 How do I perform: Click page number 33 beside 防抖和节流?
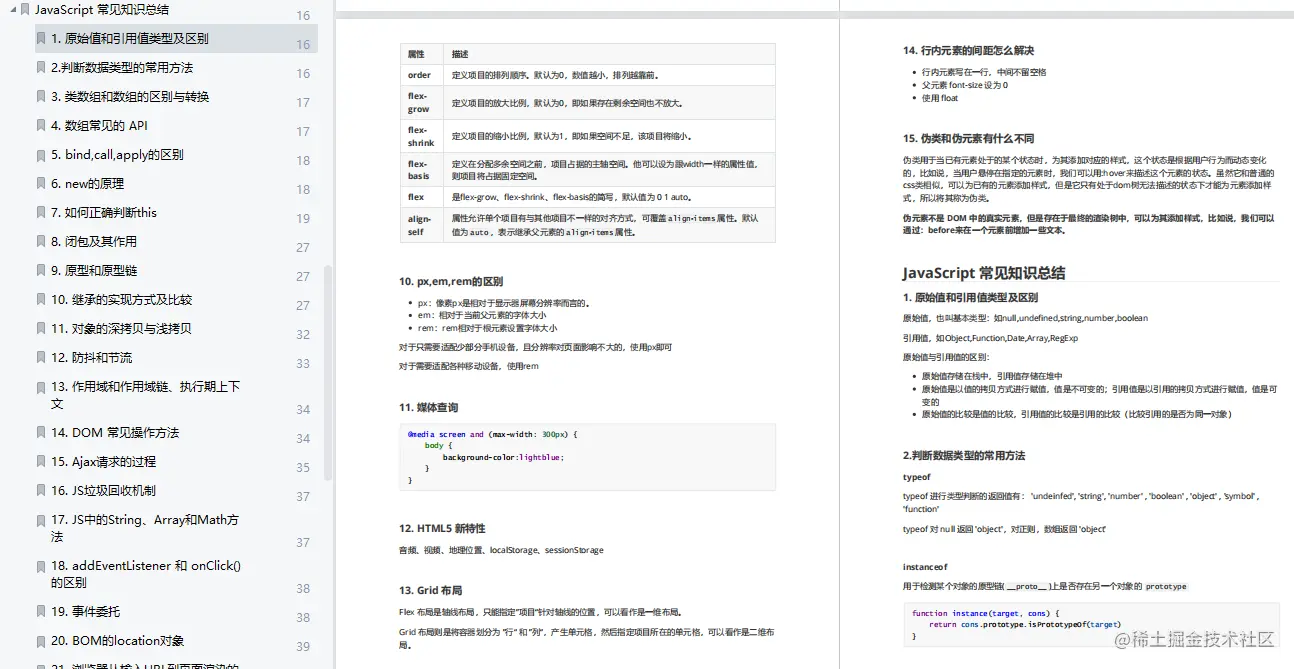(303, 364)
